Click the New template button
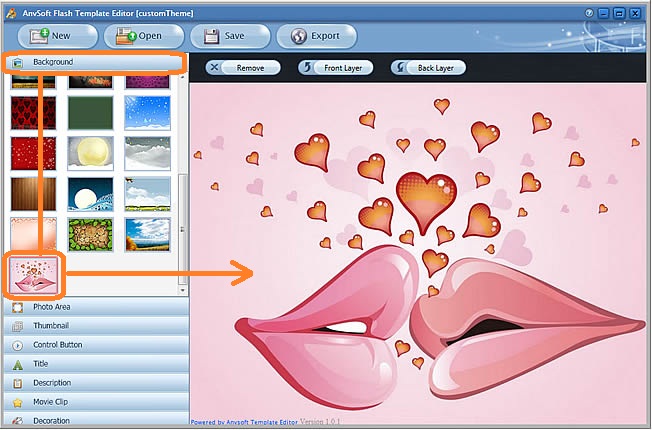Viewport: 652px width, 430px height. (x=58, y=36)
